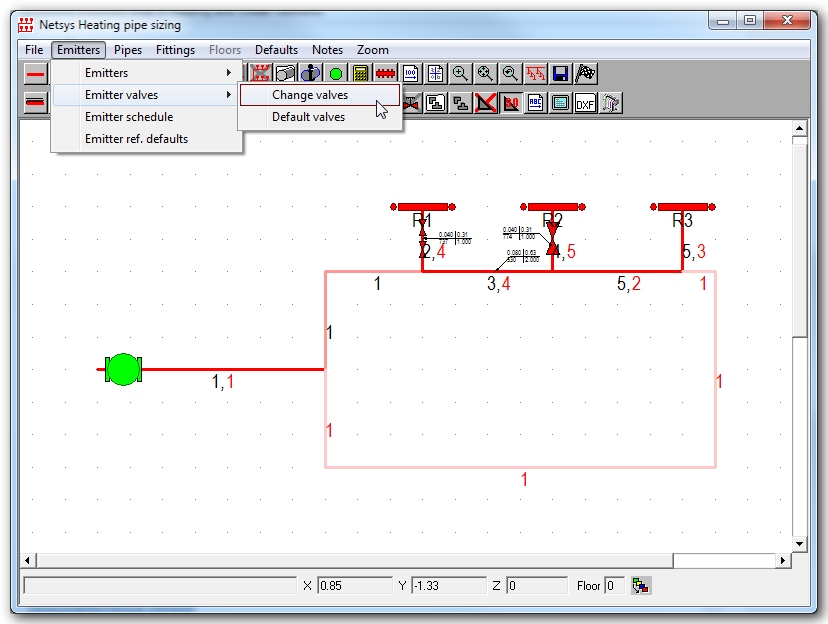Expand the Emitter valves submenu entry
The image size is (828, 624).
[x=146, y=95]
